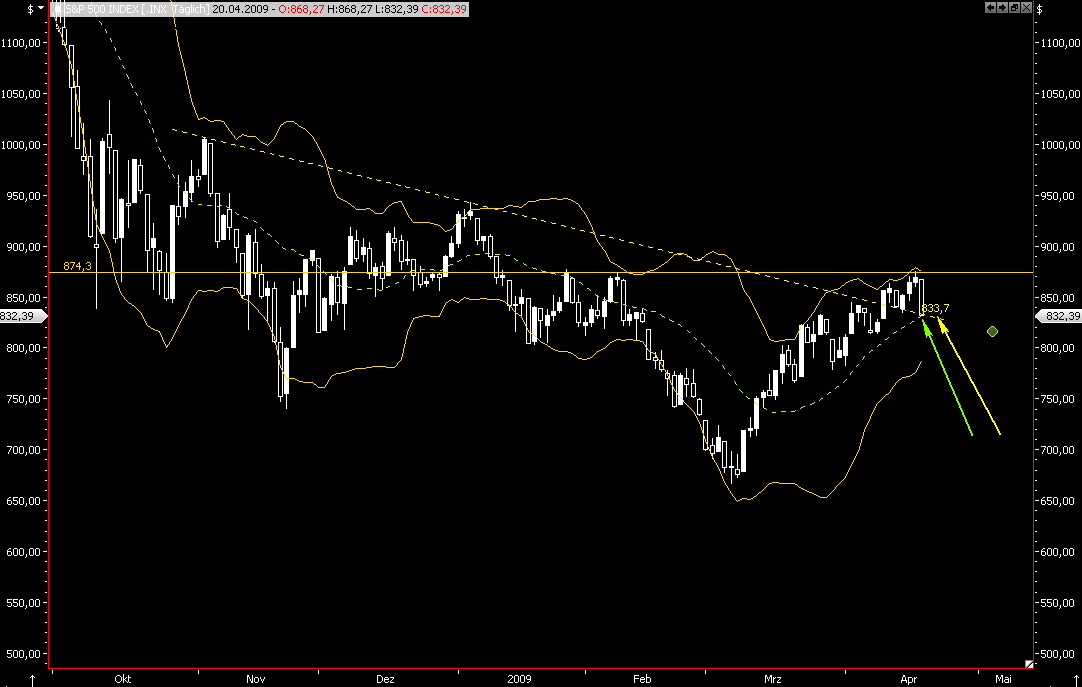Click the Apr month label
Image resolution: width=1082 pixels, height=687 pixels.
pos(909,679)
